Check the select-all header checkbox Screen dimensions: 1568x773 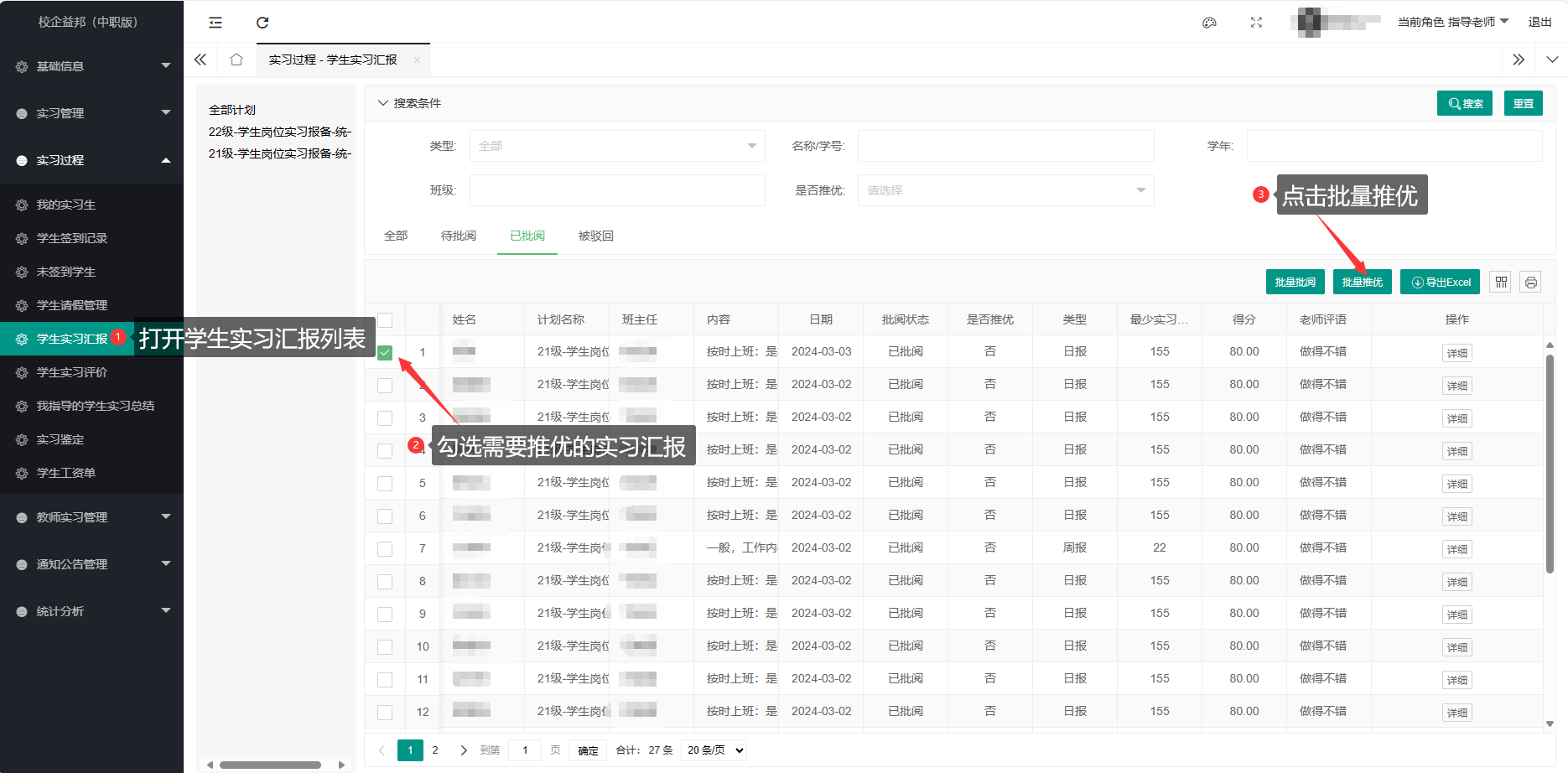tap(385, 320)
